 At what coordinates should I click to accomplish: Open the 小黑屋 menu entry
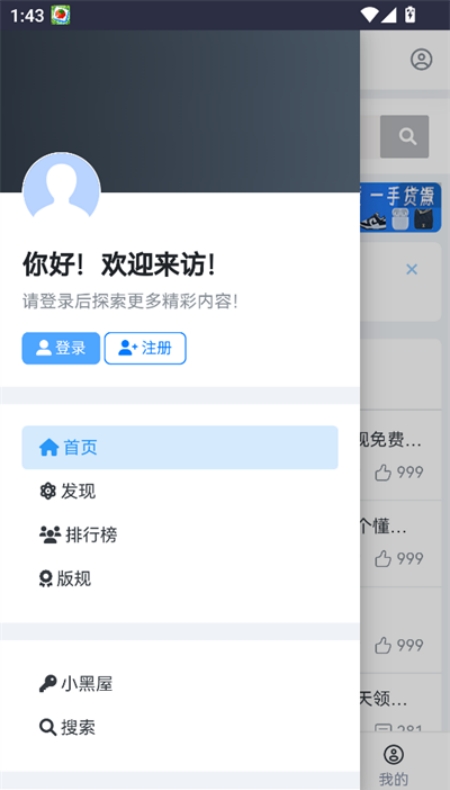180,684
